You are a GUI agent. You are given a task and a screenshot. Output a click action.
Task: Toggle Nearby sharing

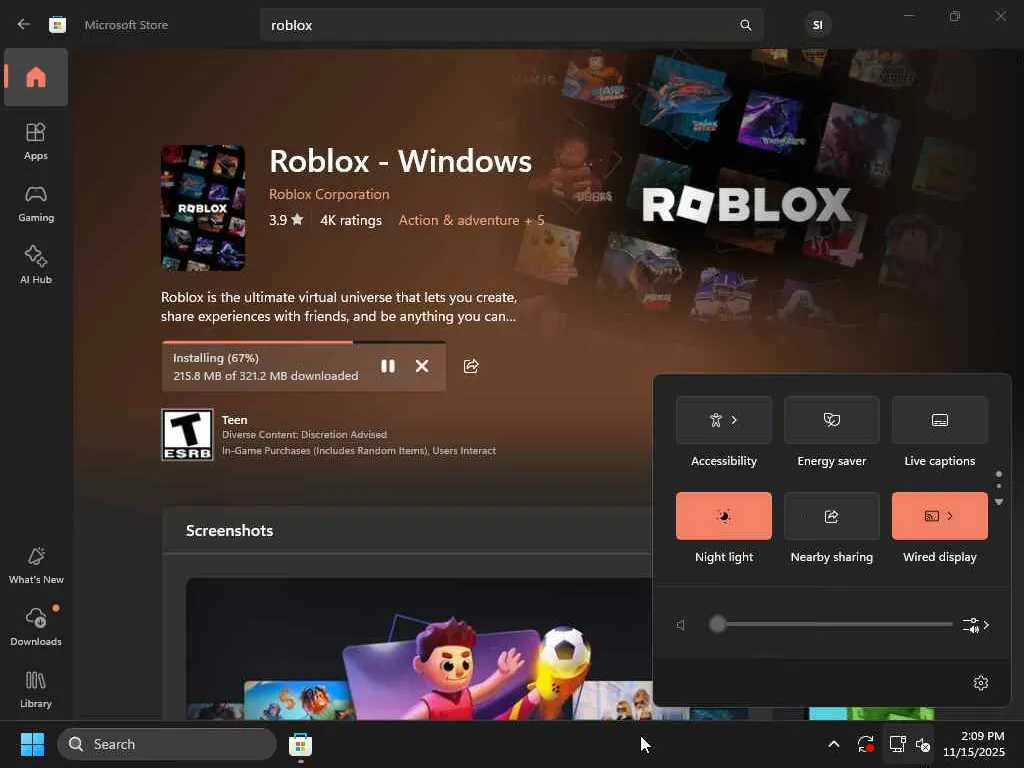[831, 516]
